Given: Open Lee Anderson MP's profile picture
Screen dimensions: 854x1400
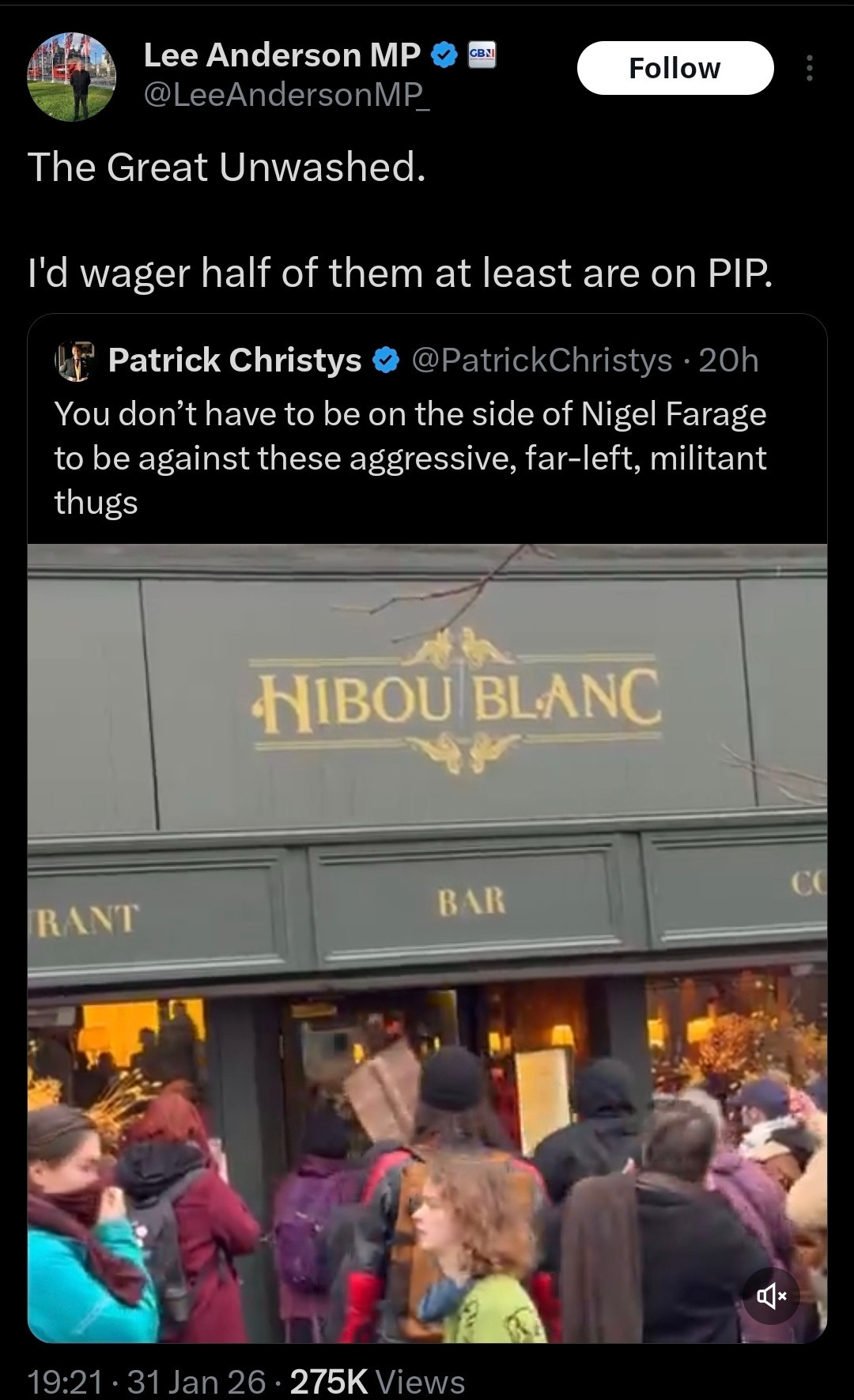Looking at the screenshot, I should click(x=72, y=77).
